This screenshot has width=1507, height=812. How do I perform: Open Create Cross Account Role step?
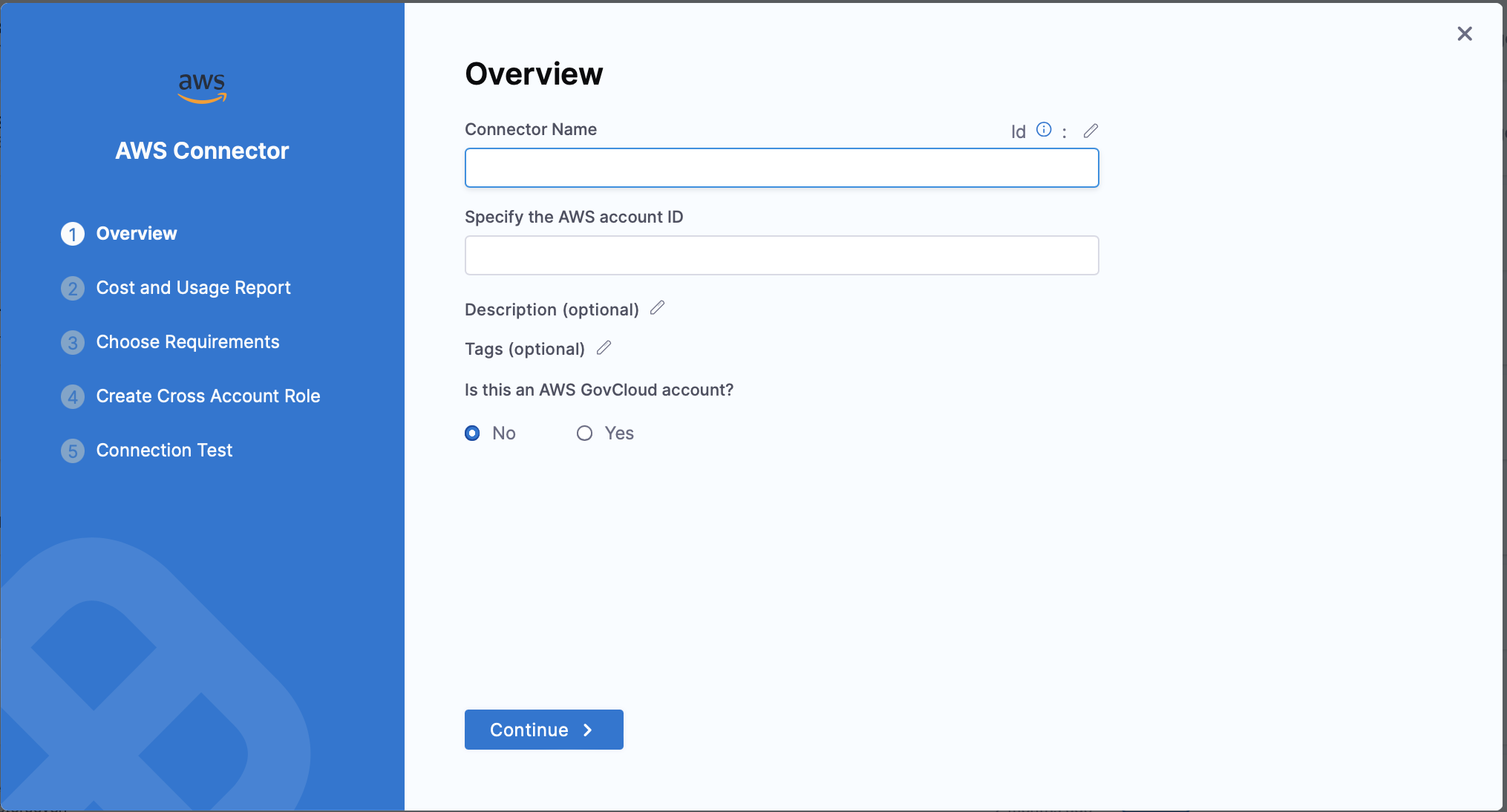tap(208, 396)
